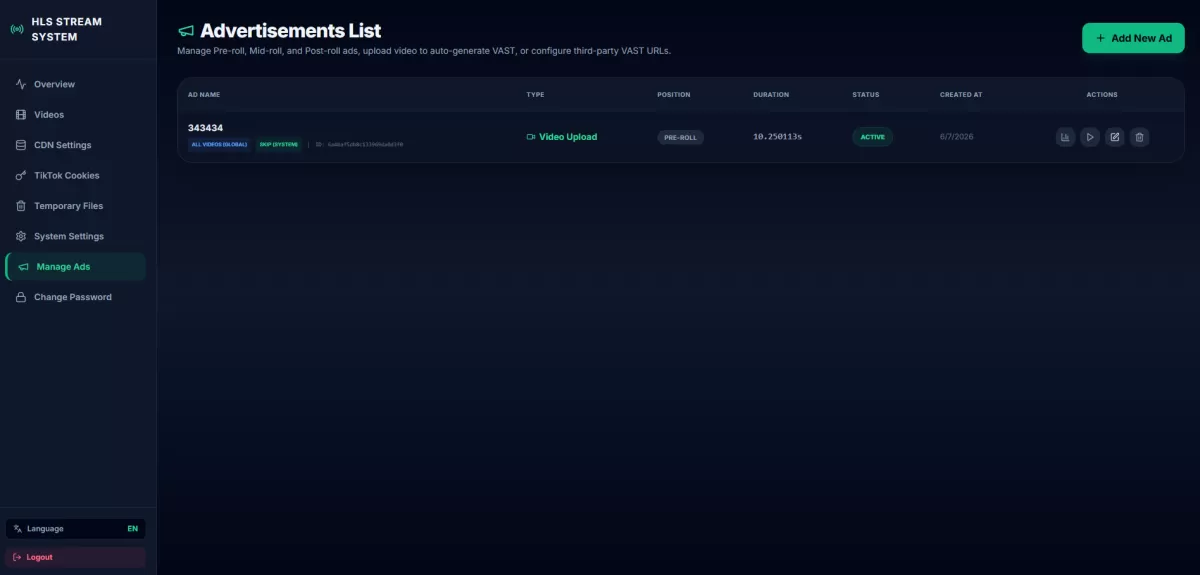Open TikTok Cookies page
This screenshot has width=1200, height=575.
pos(76,175)
